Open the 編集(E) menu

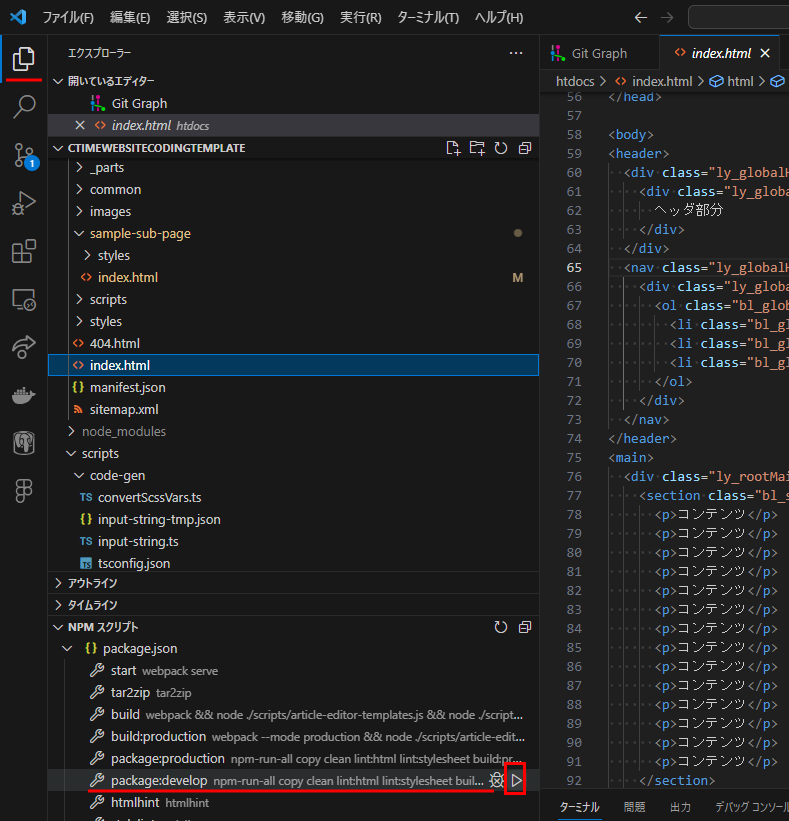pos(130,17)
